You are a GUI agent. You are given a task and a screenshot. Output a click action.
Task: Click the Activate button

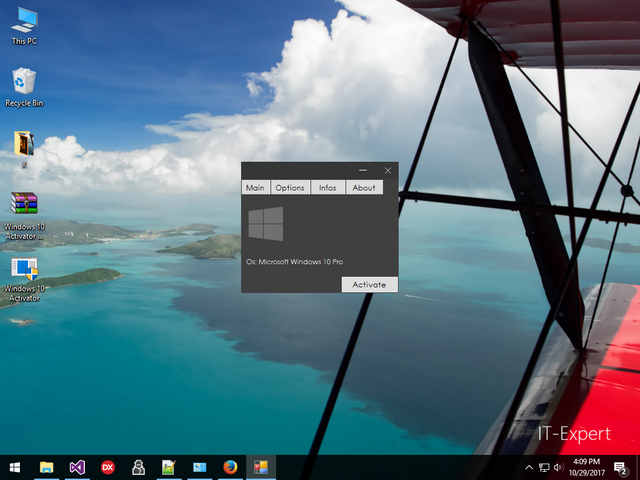tap(369, 284)
